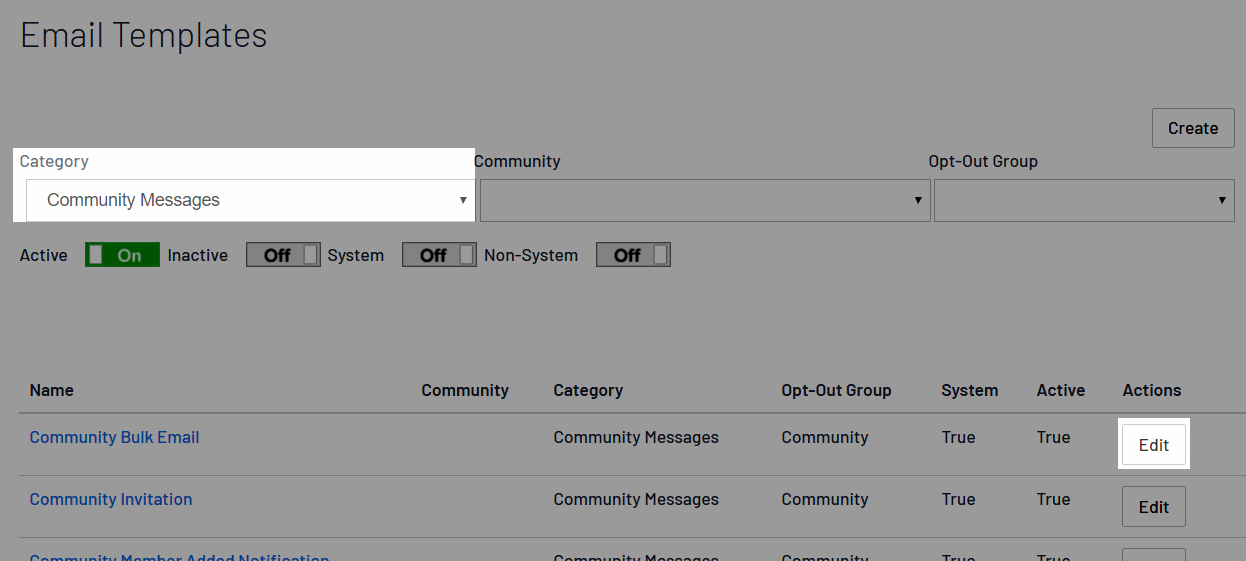1246x561 pixels.
Task: Enable the System toggle switch
Action: (x=439, y=255)
